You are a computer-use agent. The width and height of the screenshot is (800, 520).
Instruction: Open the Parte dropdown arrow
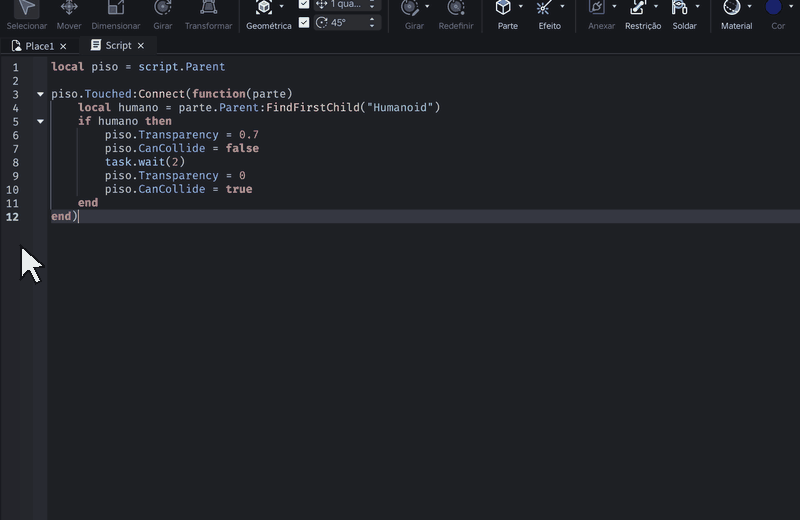(521, 6)
